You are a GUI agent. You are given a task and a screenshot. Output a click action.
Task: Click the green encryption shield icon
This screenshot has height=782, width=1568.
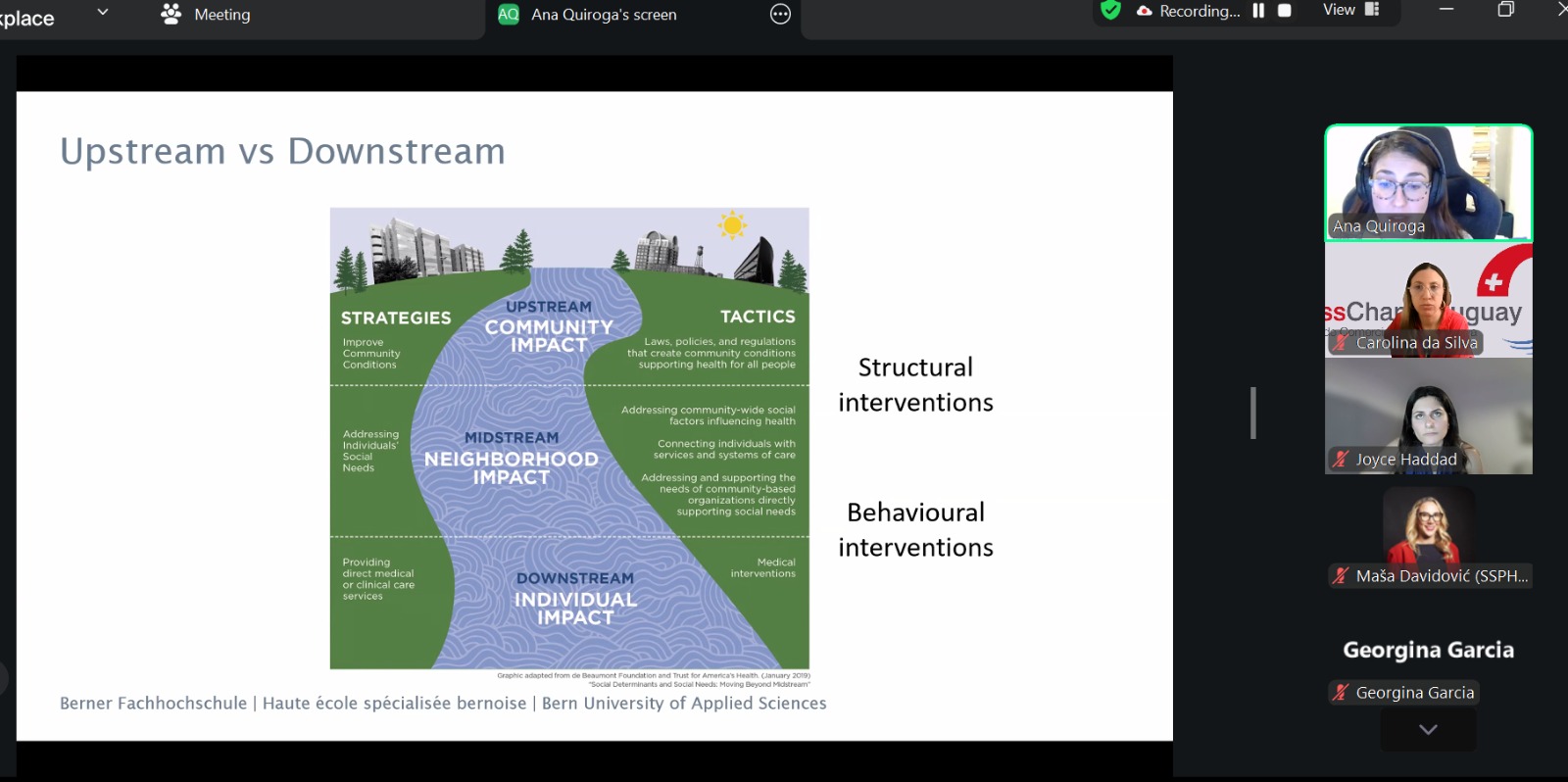click(x=1110, y=11)
